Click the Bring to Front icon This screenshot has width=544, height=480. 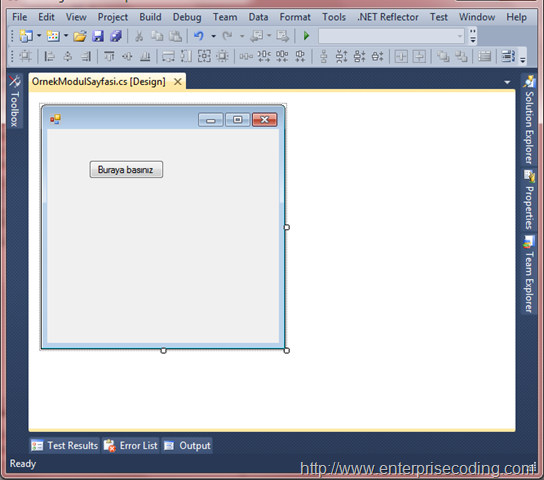pyautogui.click(x=443, y=56)
